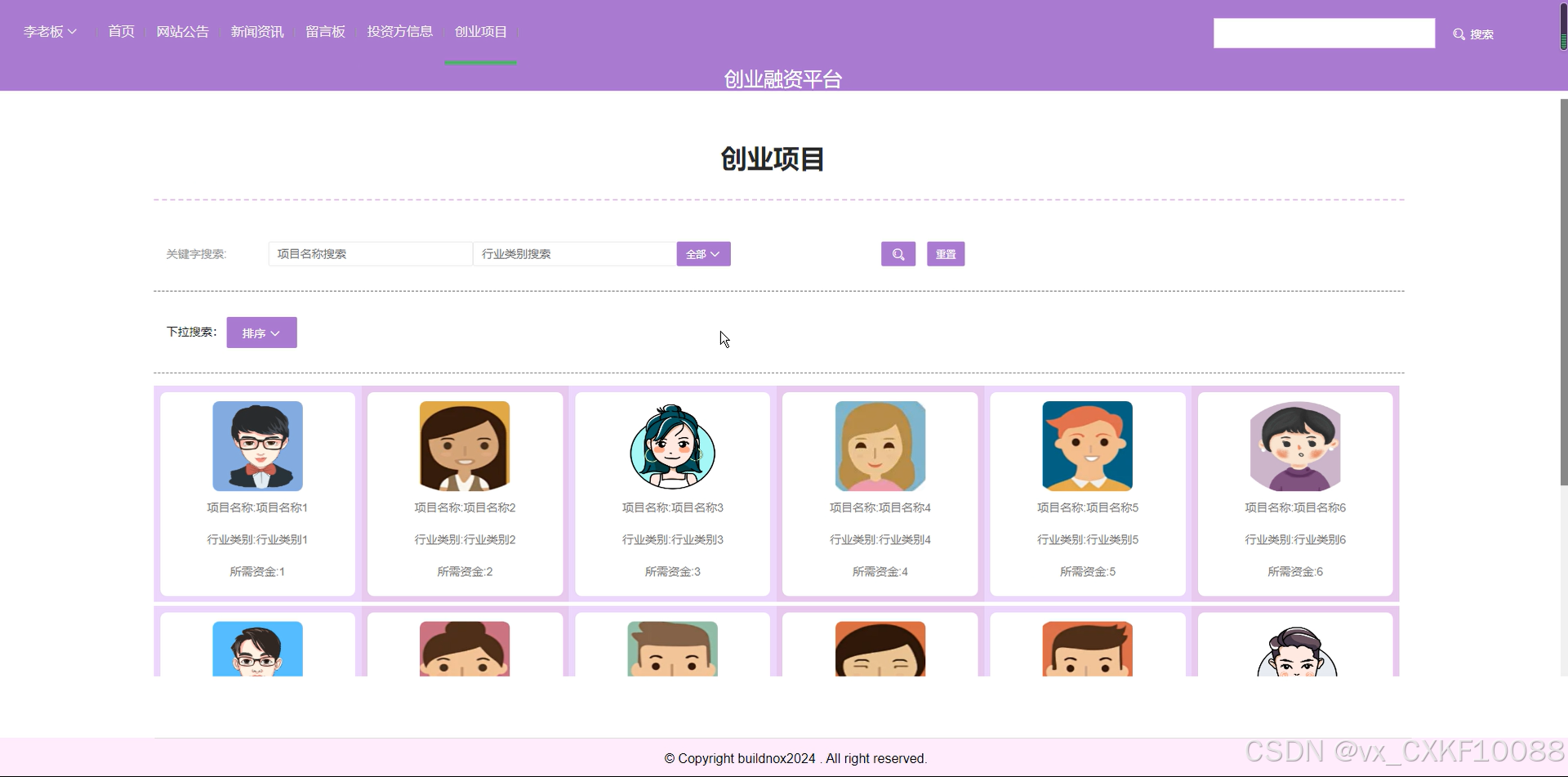Click the text 项目名称:项目名称6
The height and width of the screenshot is (777, 1568).
pos(1295,507)
